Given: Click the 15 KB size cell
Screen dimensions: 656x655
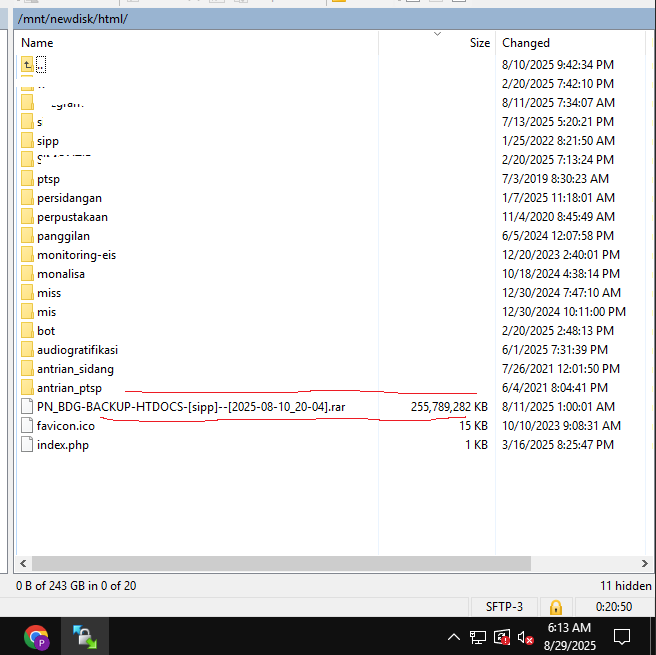Looking at the screenshot, I should pyautogui.click(x=473, y=425).
